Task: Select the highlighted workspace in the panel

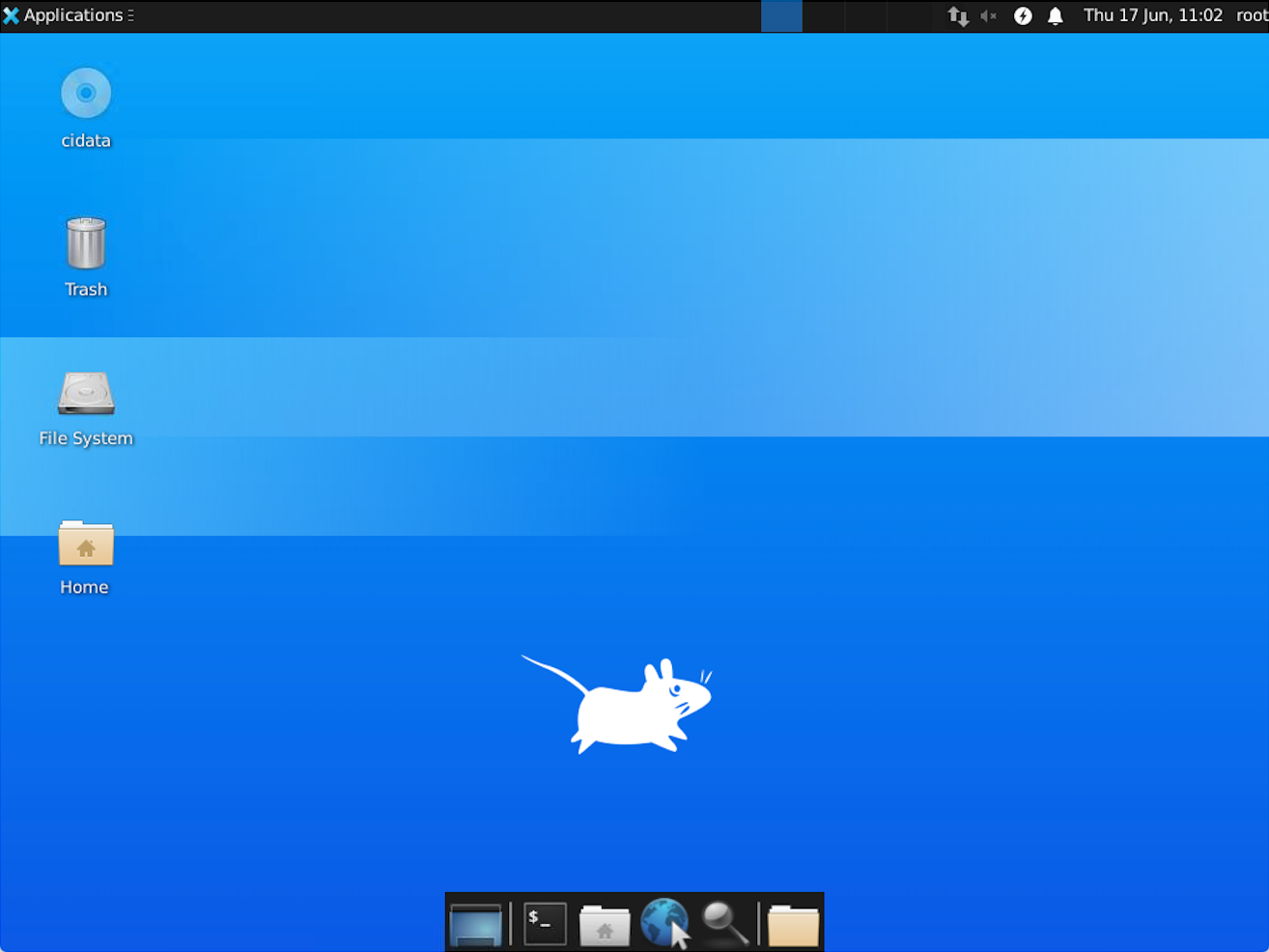Action: (781, 15)
